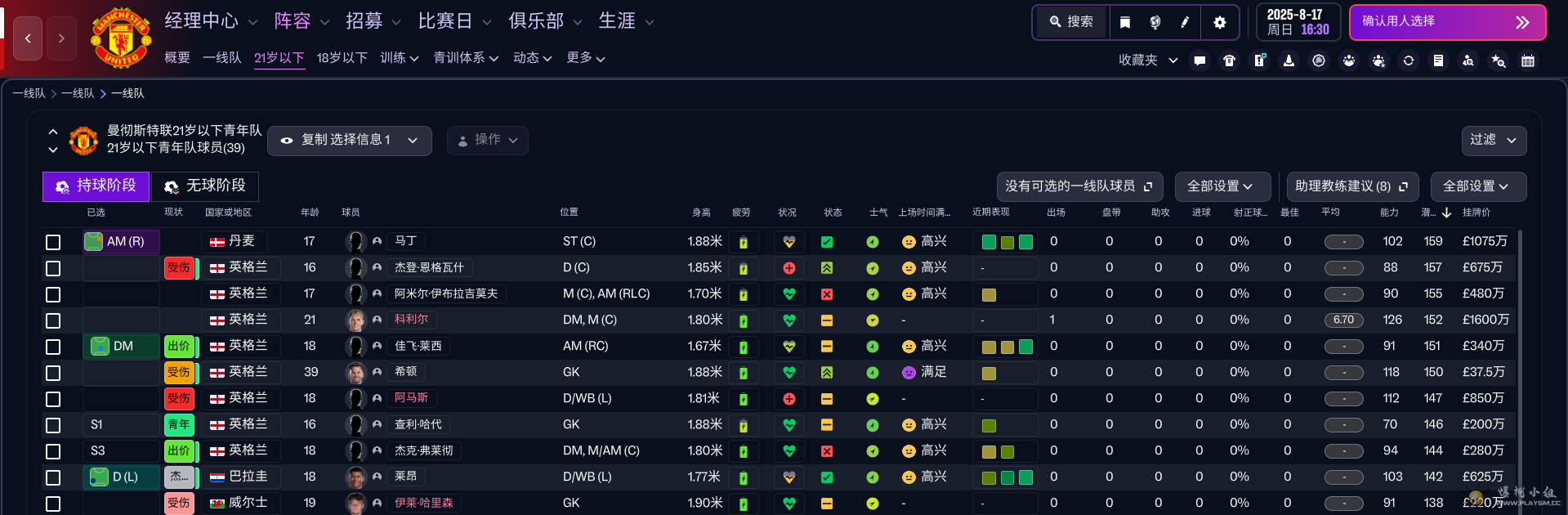The width and height of the screenshot is (1568, 515).
Task: Open player 科利尔 name link
Action: tap(412, 320)
